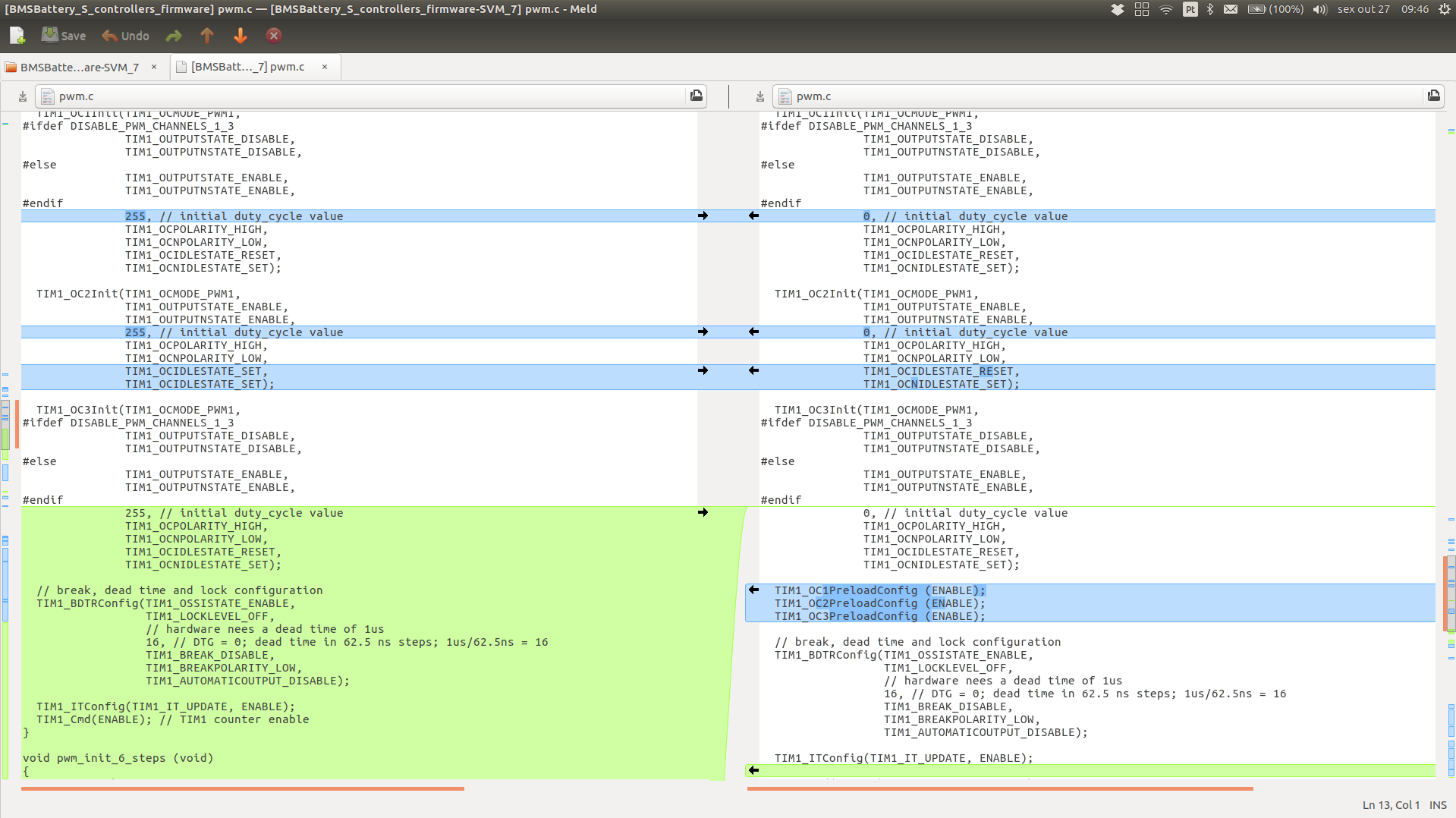Click the right pane save-file icon

coord(760,96)
